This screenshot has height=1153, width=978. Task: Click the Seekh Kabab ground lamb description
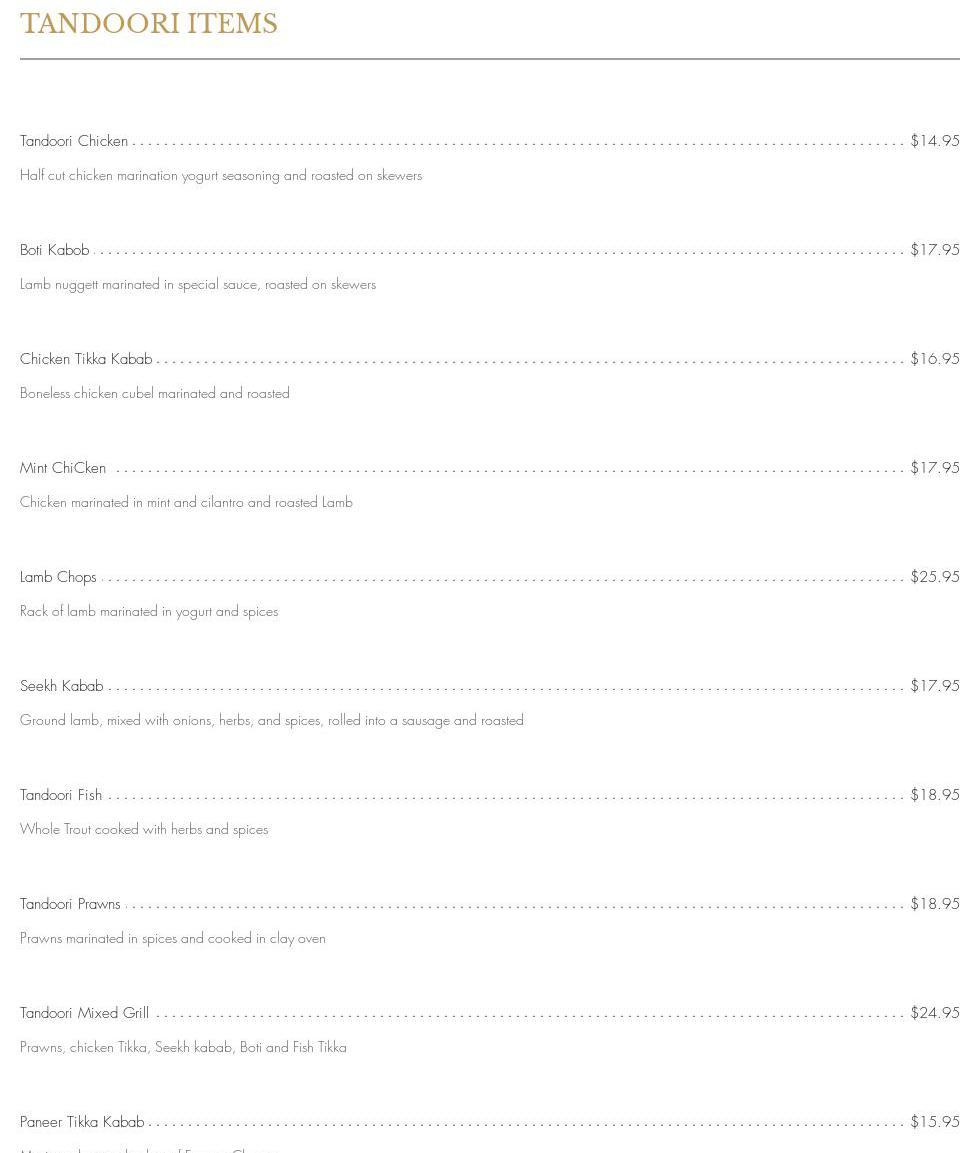tap(272, 721)
